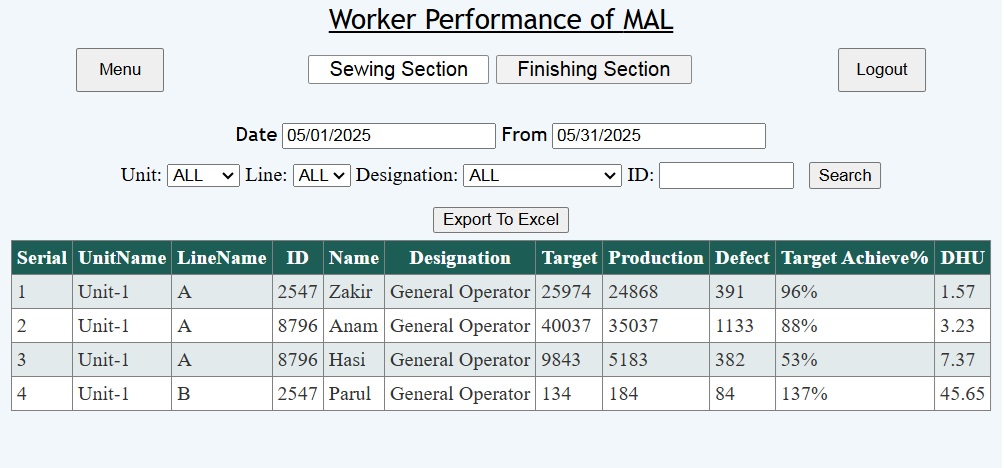Expand the Line dropdown

click(322, 175)
